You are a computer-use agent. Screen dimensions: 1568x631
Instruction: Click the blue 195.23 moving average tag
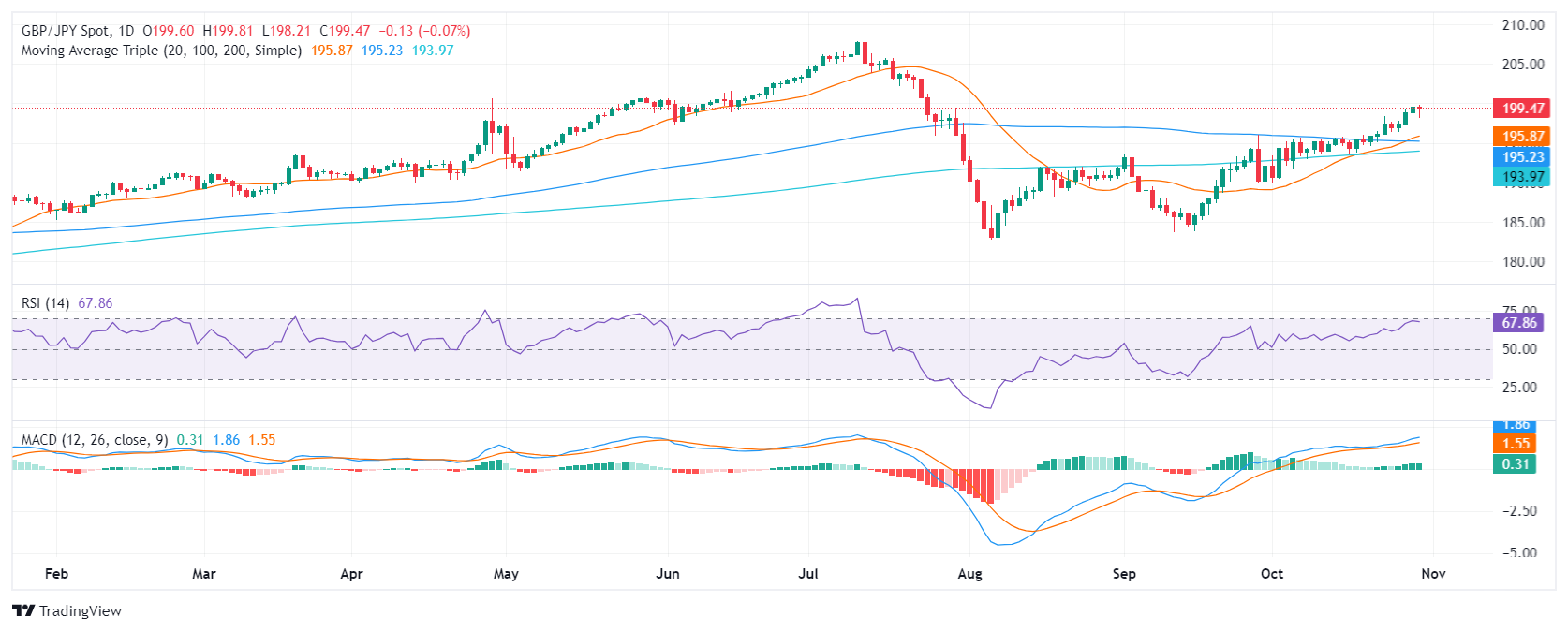(1522, 157)
